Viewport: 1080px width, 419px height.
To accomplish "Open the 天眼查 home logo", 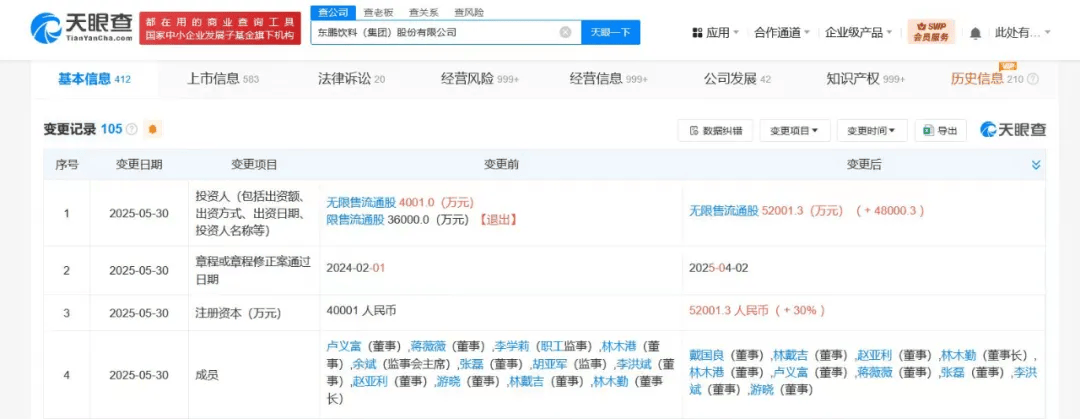I will [81, 28].
